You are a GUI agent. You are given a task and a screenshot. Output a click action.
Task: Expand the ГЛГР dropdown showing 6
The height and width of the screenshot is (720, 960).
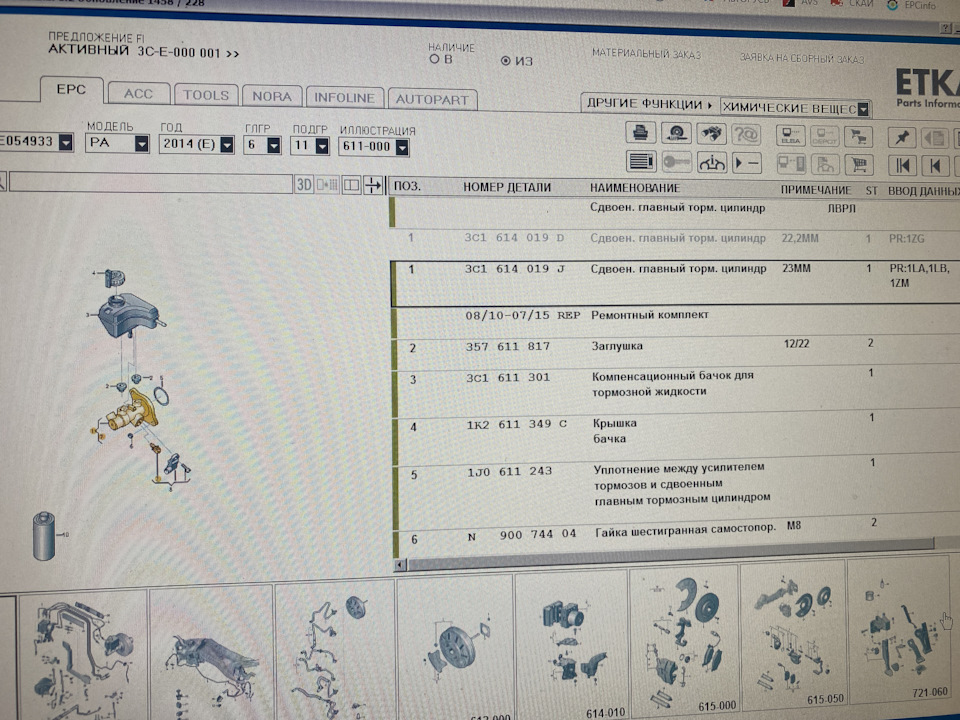click(x=262, y=145)
